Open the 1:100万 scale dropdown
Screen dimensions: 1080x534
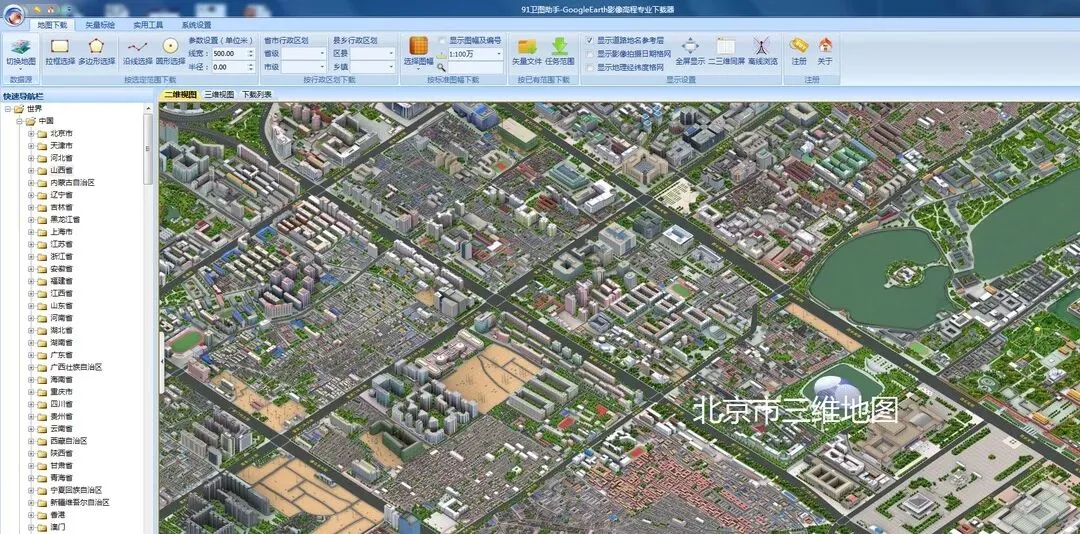point(499,53)
